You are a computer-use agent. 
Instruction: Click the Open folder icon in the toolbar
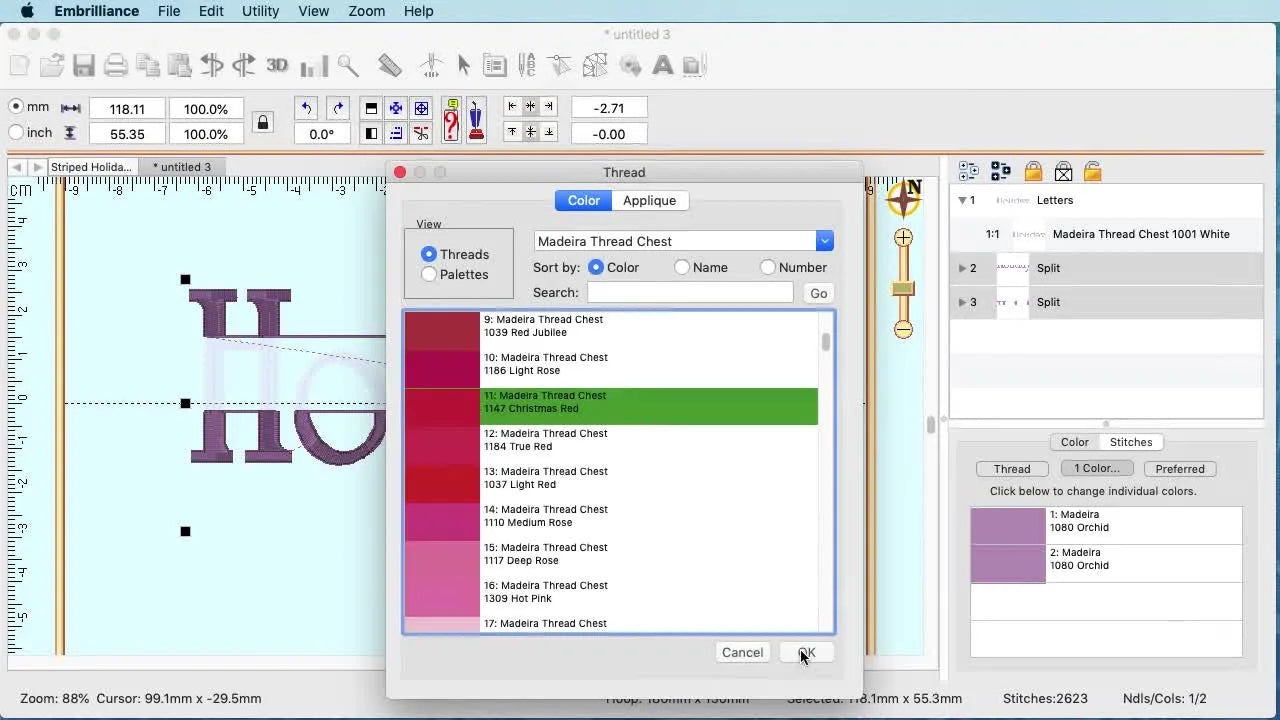(x=52, y=66)
